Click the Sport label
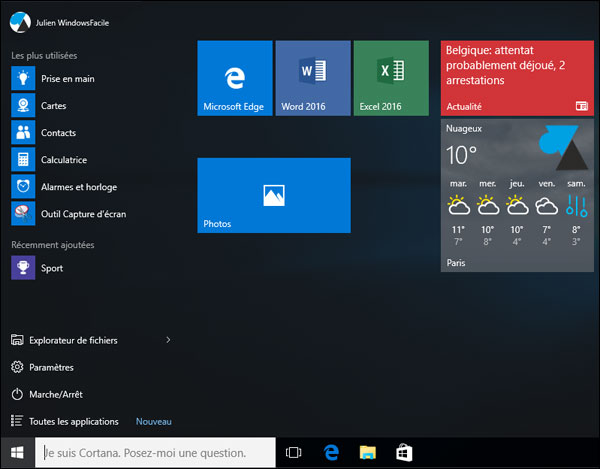This screenshot has height=469, width=600. [x=52, y=268]
